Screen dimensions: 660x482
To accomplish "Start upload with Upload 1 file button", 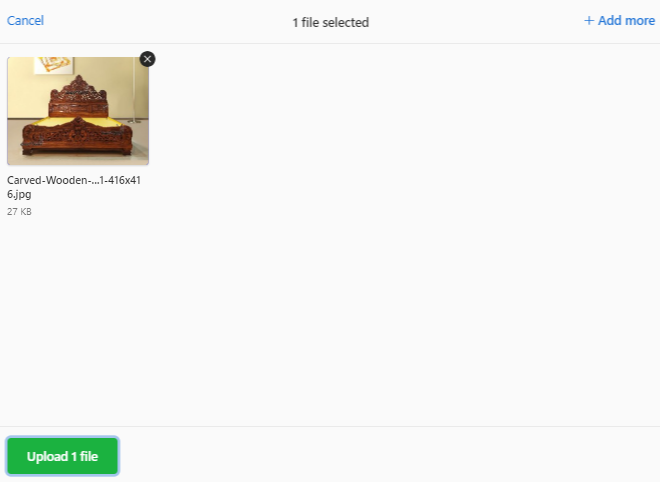I will [62, 456].
